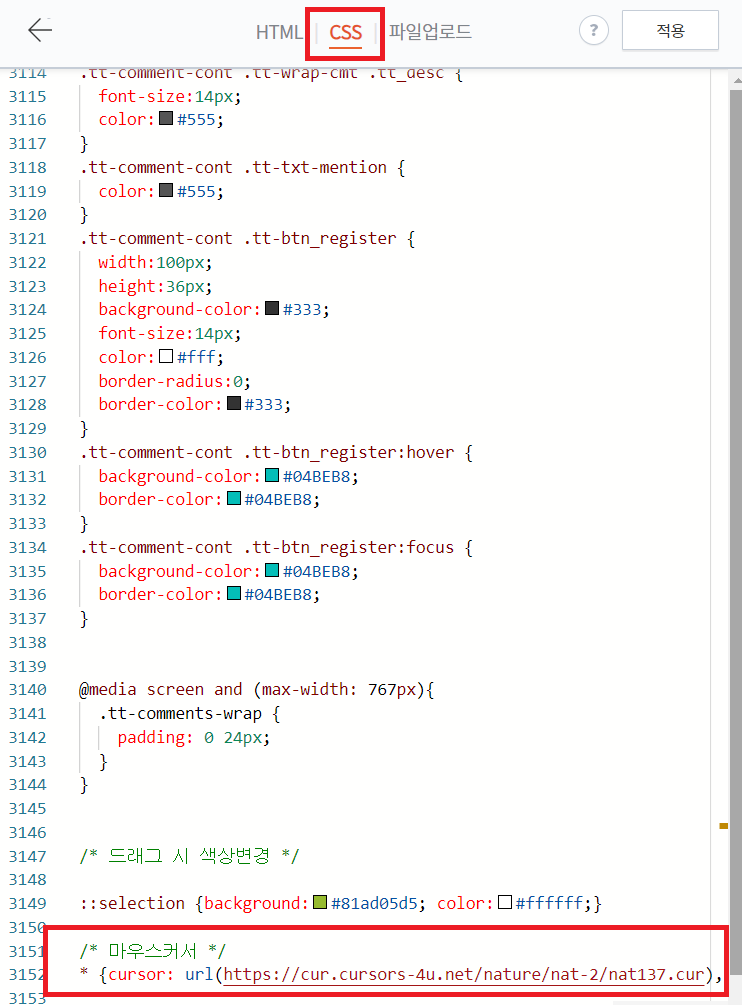The height and width of the screenshot is (1005, 742).
Task: Go back using the left arrow icon
Action: (40, 30)
